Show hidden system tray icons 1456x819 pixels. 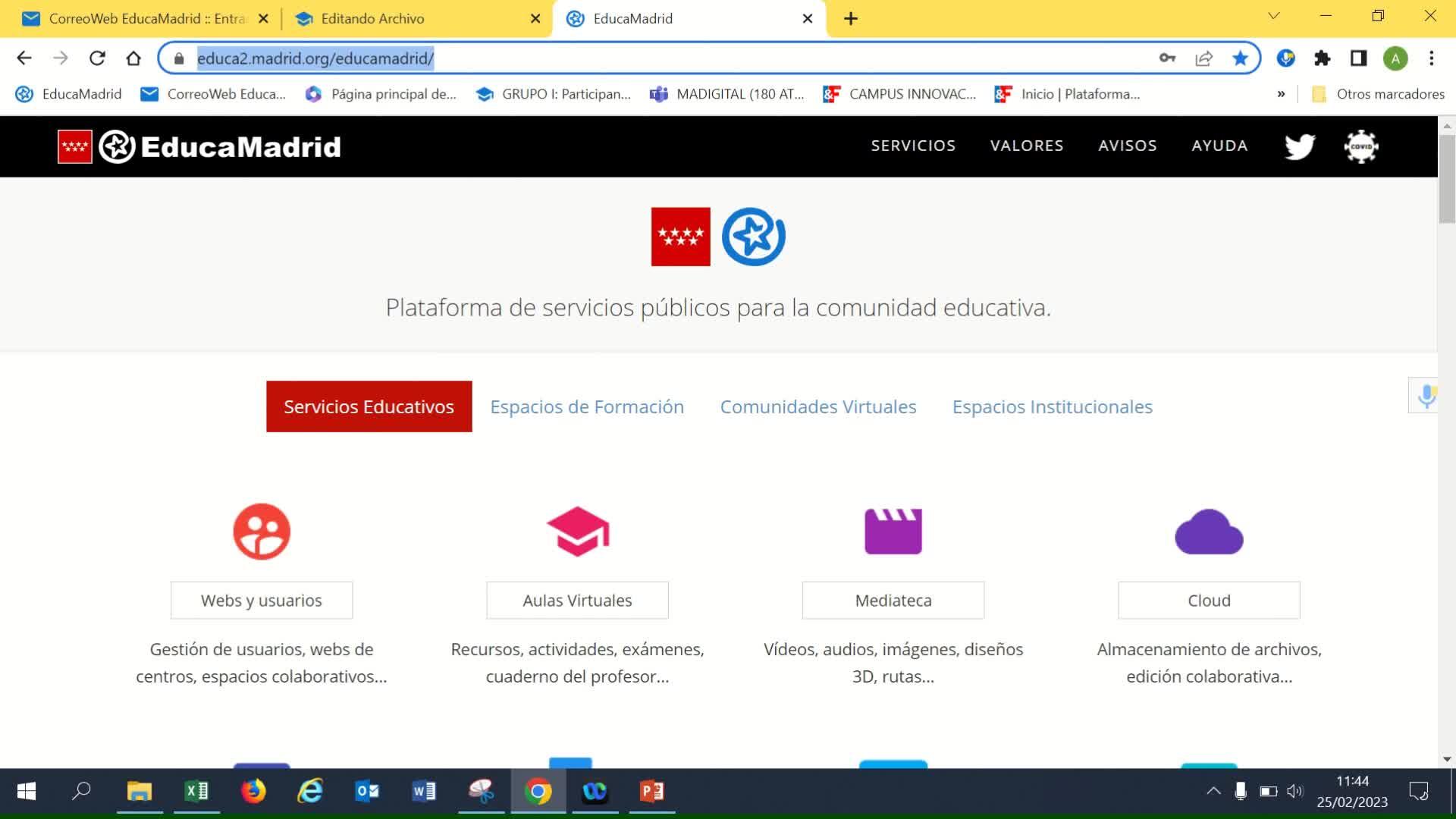click(x=1213, y=791)
